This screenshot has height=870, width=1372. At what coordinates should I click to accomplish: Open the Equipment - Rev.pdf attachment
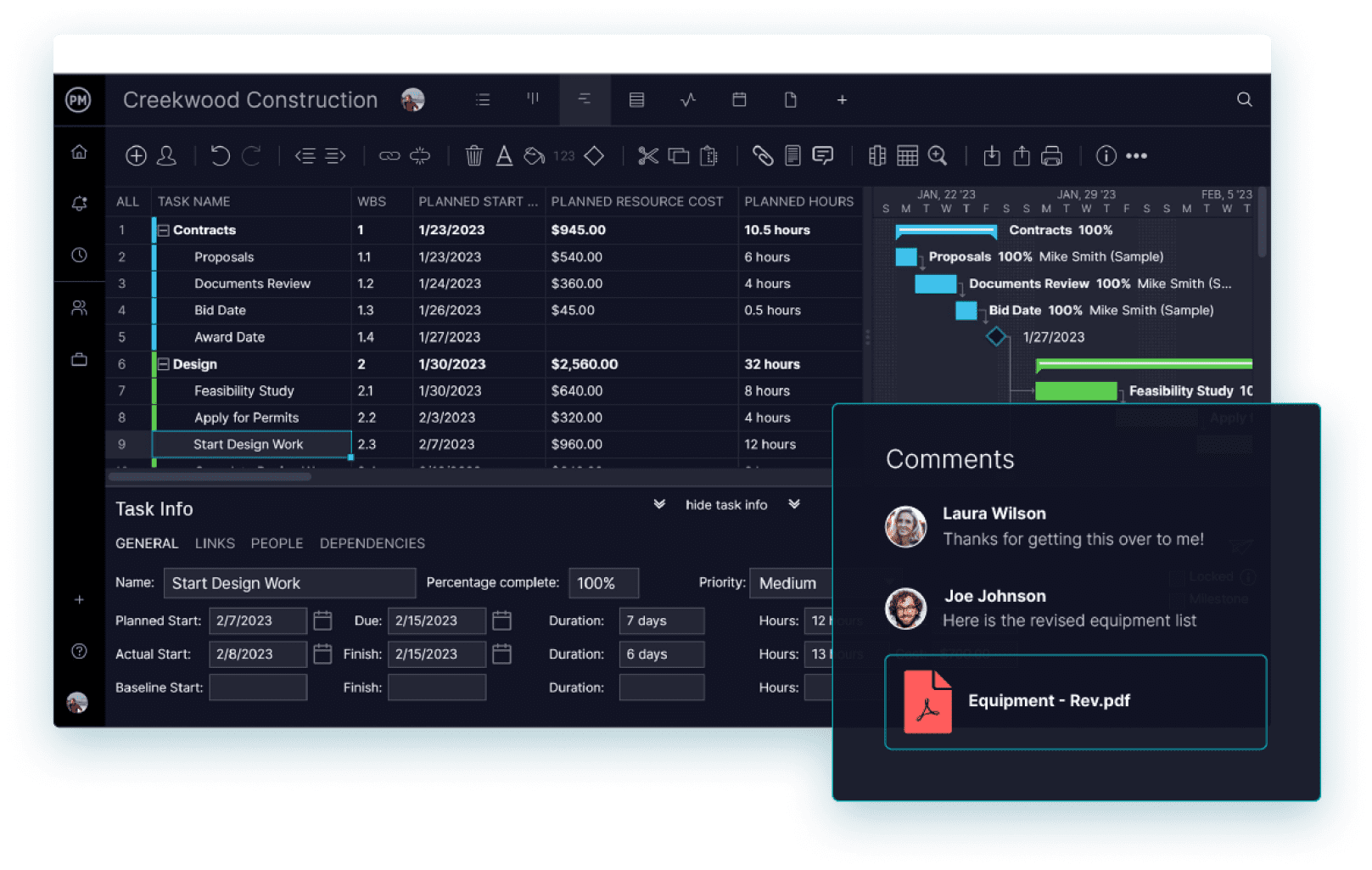point(1075,702)
